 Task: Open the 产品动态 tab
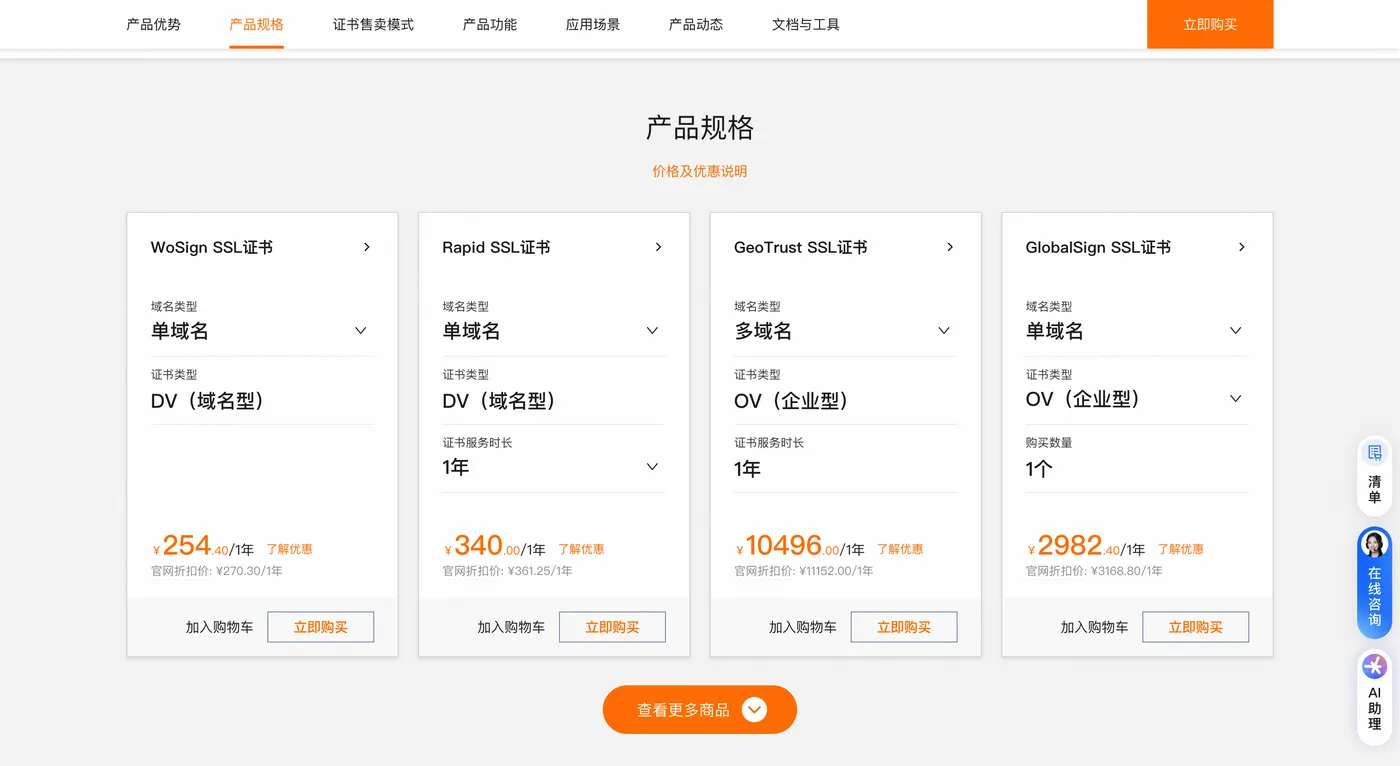pyautogui.click(x=696, y=24)
